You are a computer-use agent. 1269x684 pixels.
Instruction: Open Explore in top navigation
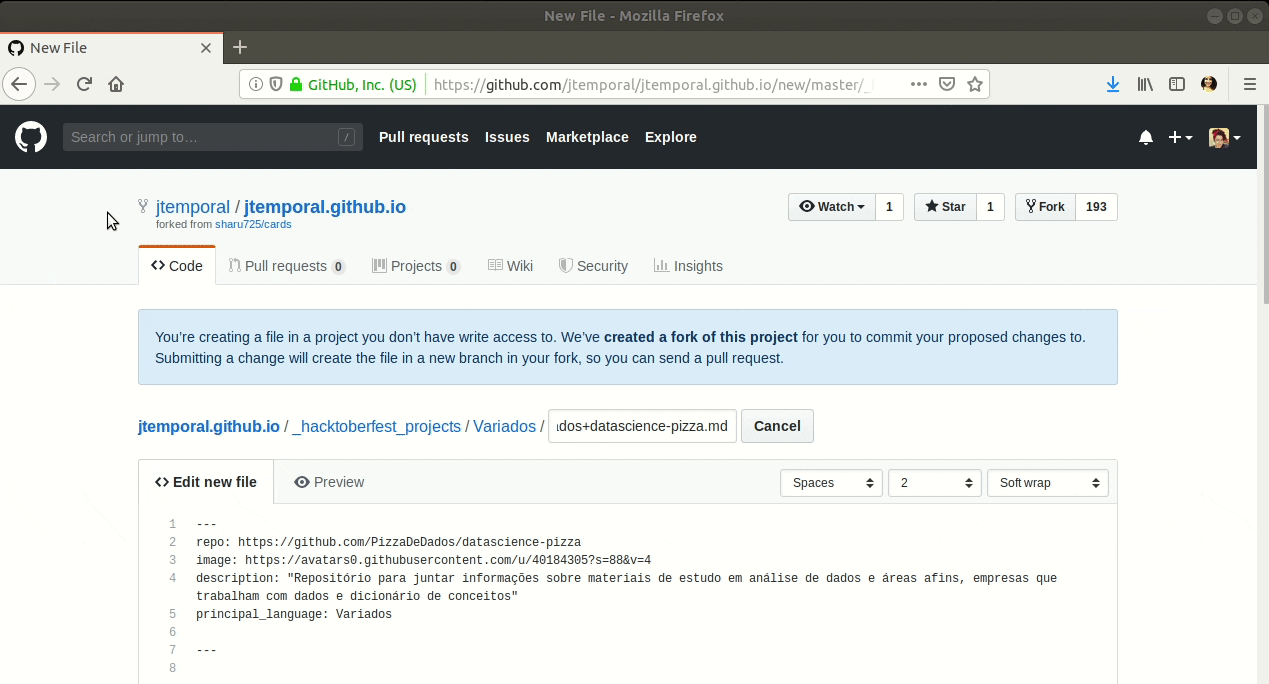tap(670, 137)
